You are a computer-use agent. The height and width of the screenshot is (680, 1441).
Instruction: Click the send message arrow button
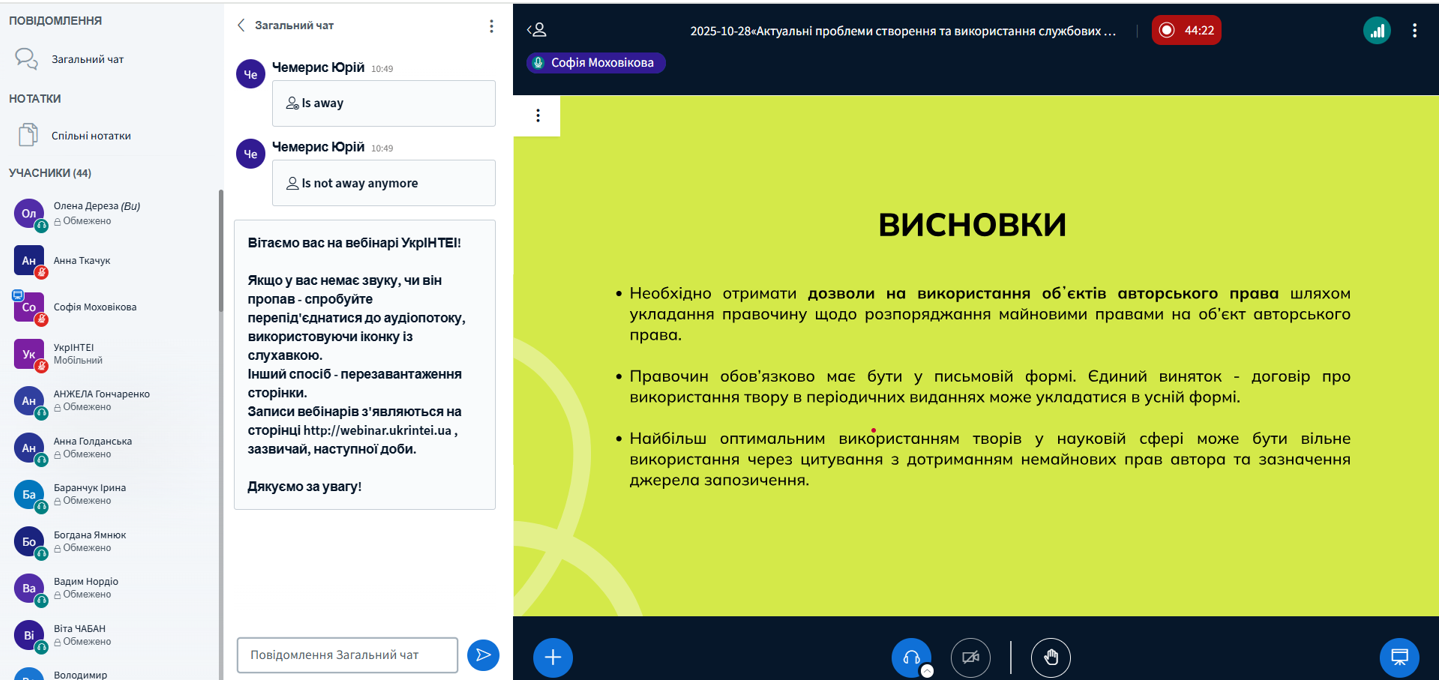(x=483, y=655)
